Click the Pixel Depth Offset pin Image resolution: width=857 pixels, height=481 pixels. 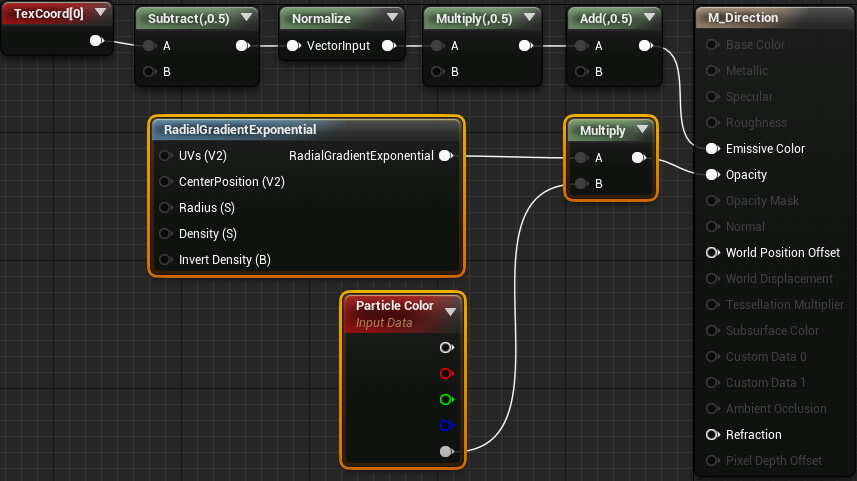[712, 461]
